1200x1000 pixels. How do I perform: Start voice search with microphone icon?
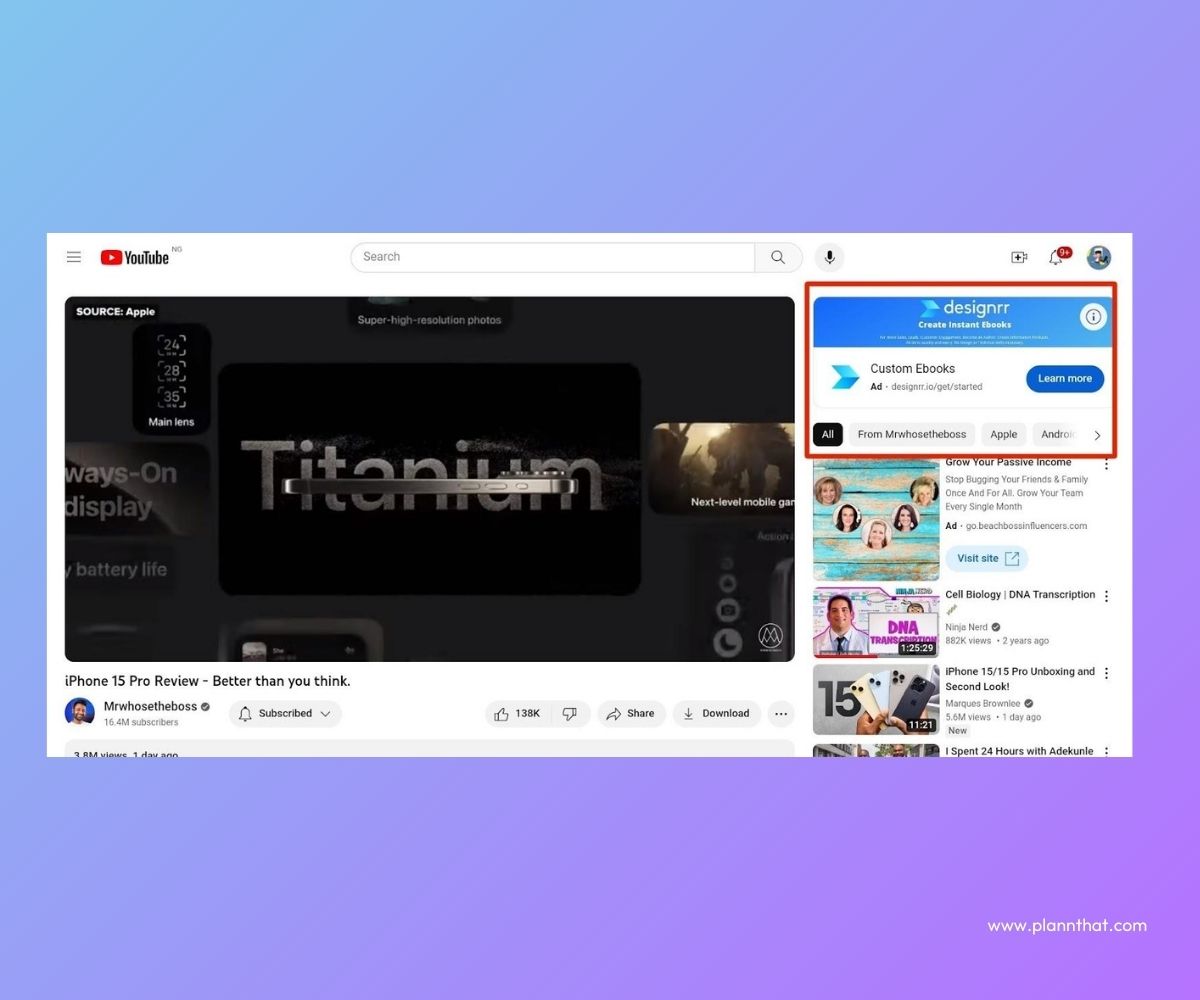829,257
